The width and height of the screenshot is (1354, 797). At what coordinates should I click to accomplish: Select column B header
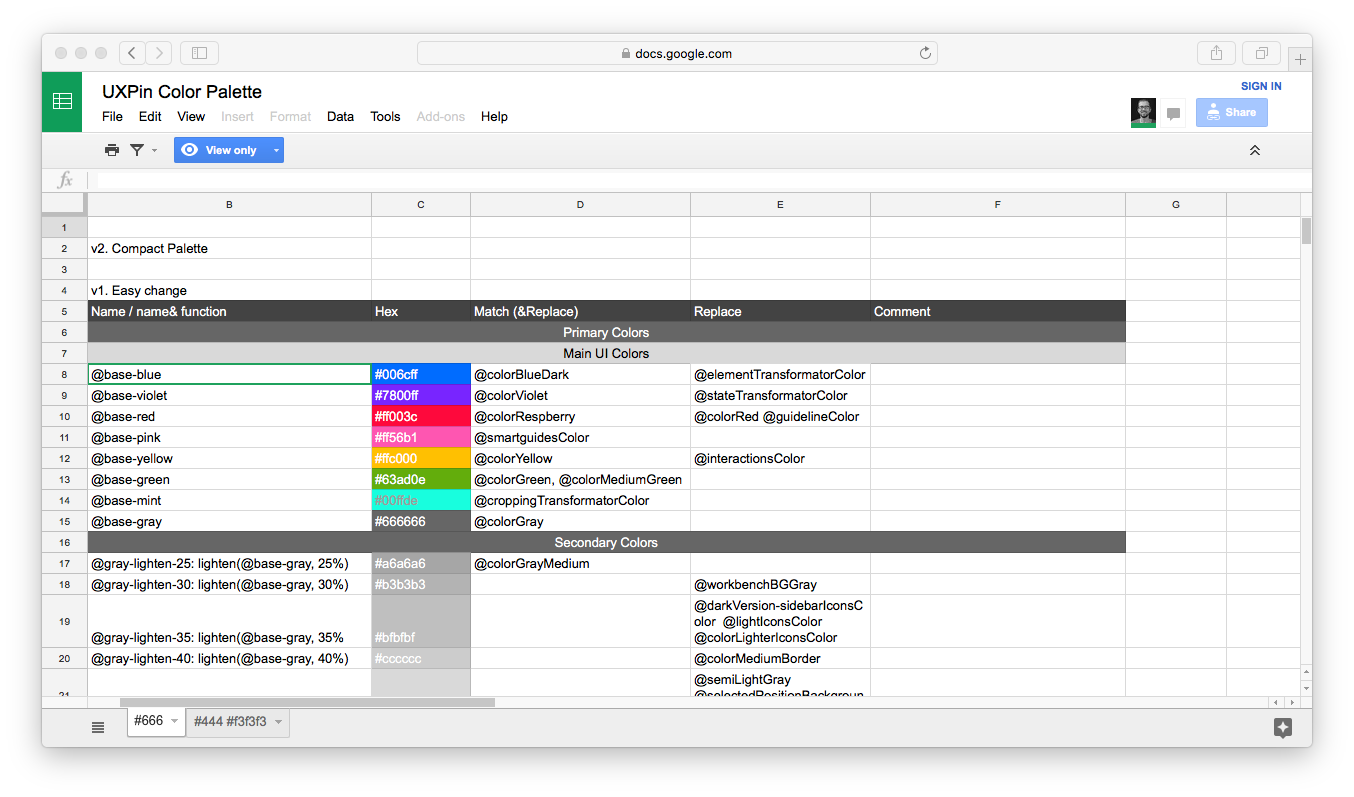tap(230, 205)
